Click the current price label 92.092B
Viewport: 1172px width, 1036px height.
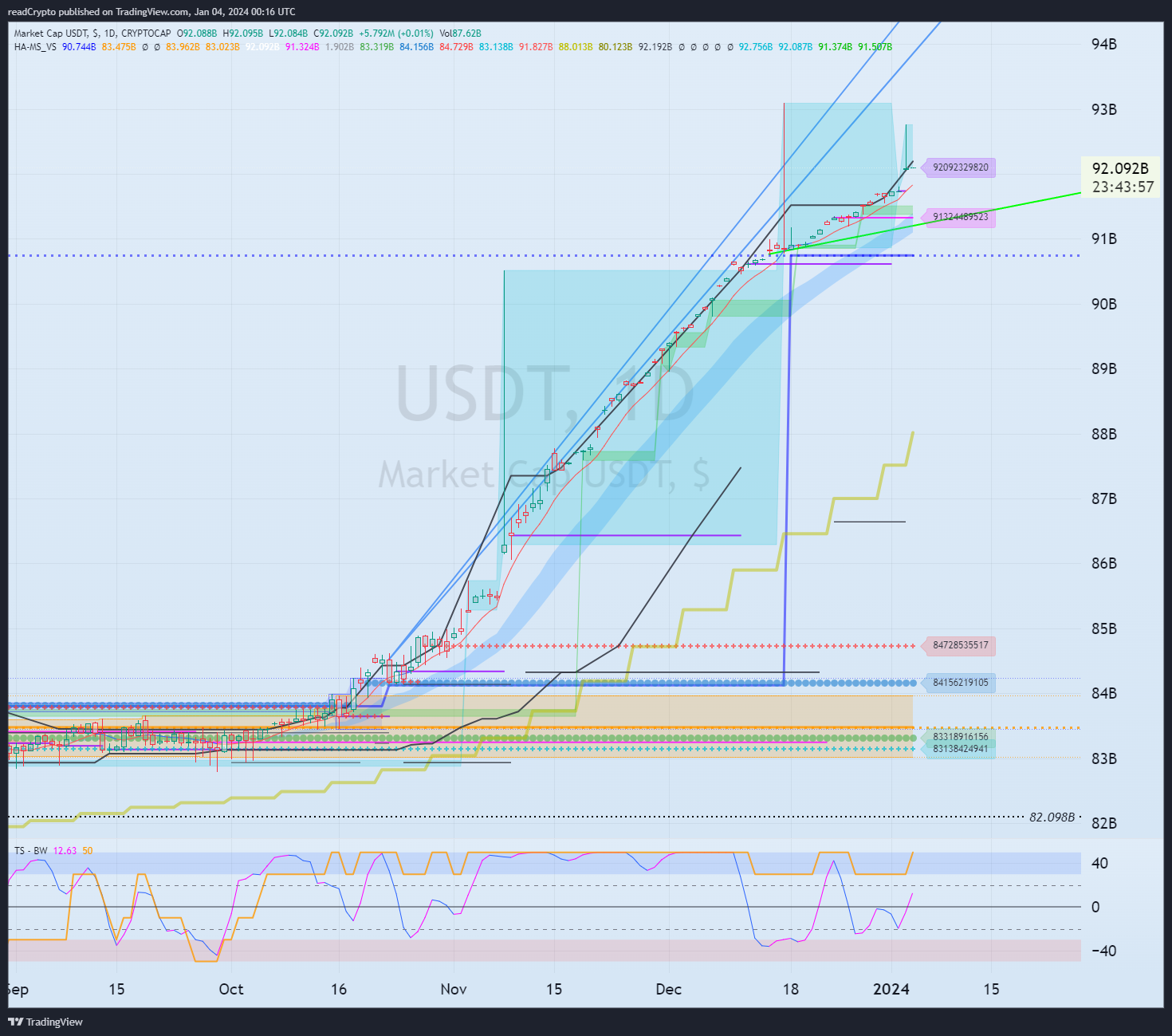tap(1120, 168)
